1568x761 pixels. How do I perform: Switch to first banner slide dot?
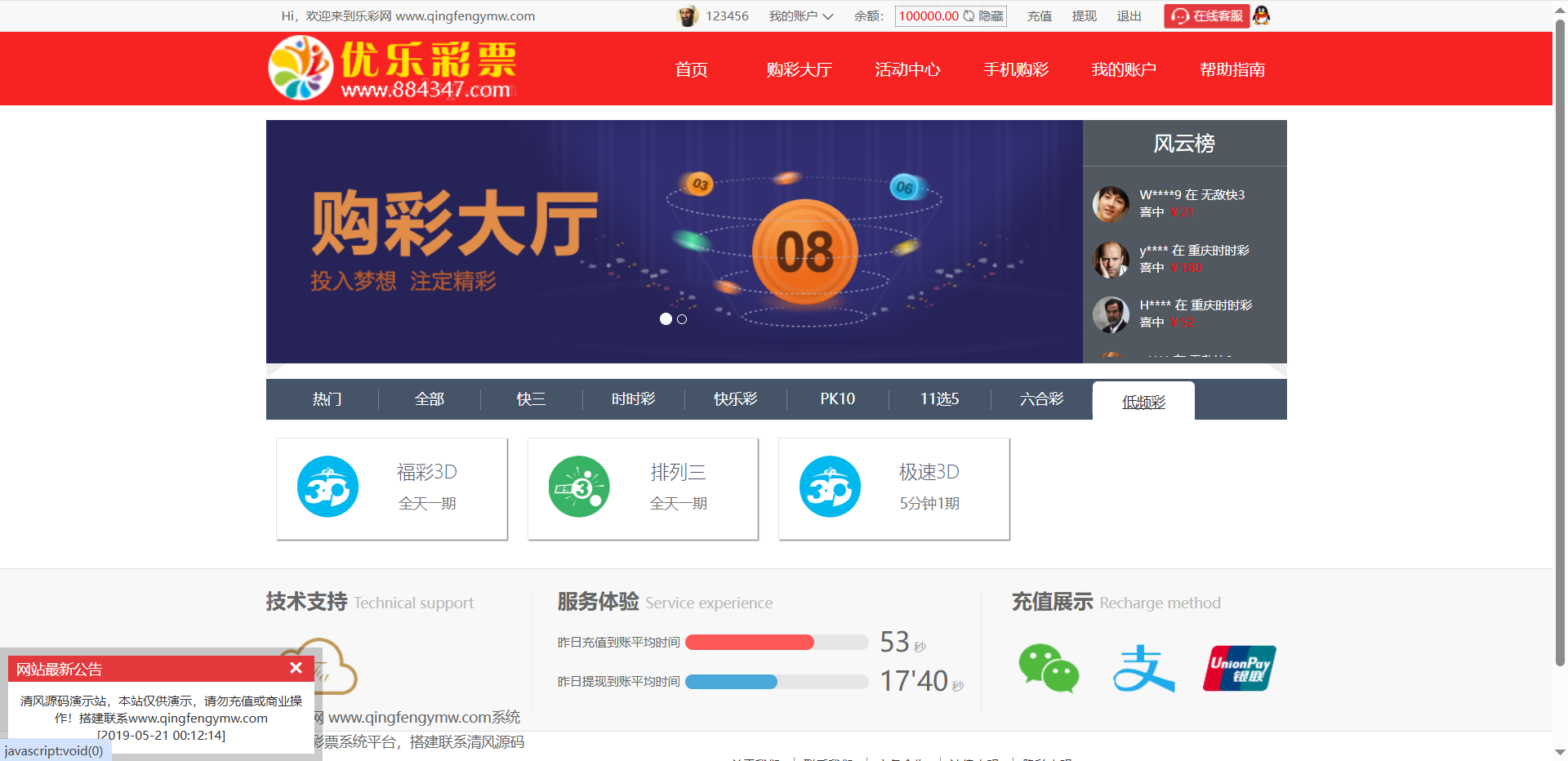coord(666,319)
